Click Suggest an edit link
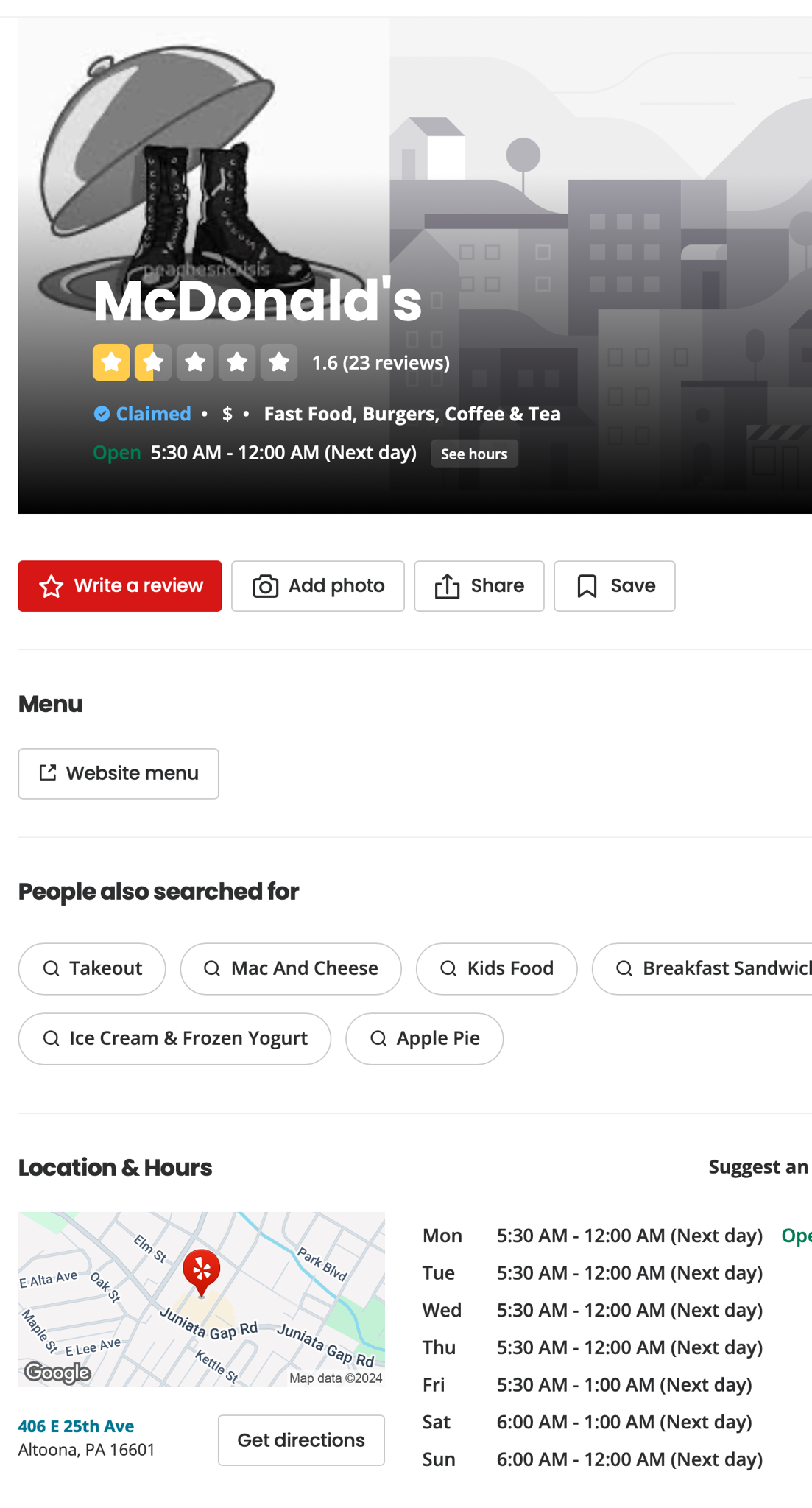This screenshot has height=1508, width=812. tap(759, 1167)
